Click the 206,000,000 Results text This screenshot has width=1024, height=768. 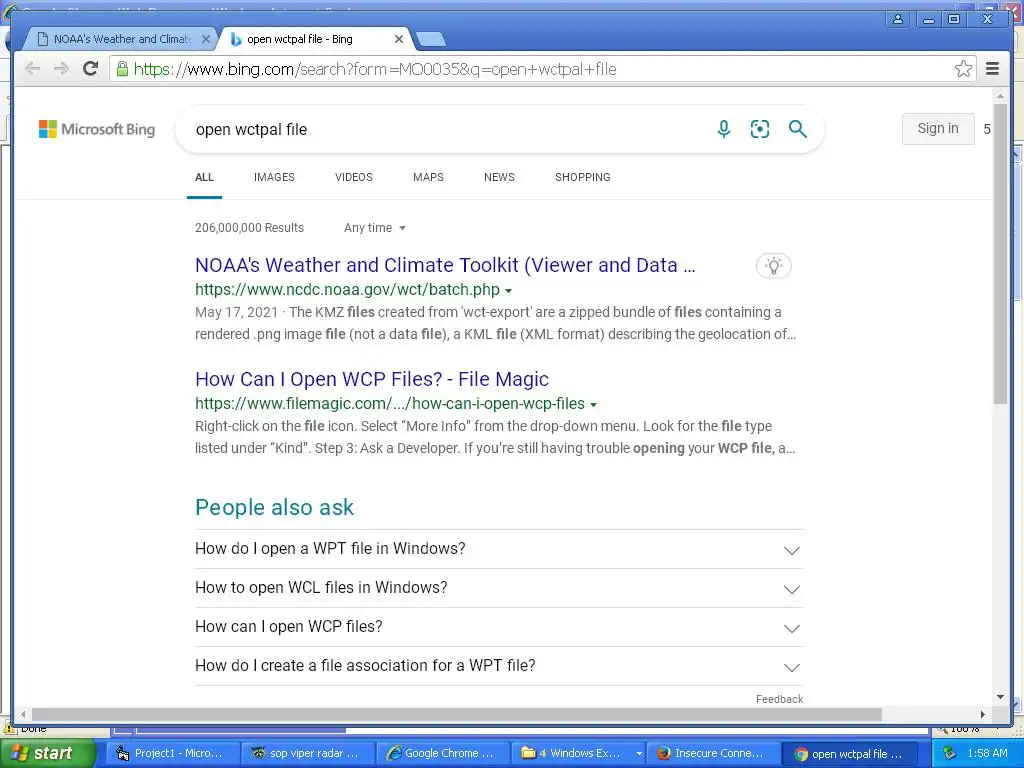click(x=249, y=228)
